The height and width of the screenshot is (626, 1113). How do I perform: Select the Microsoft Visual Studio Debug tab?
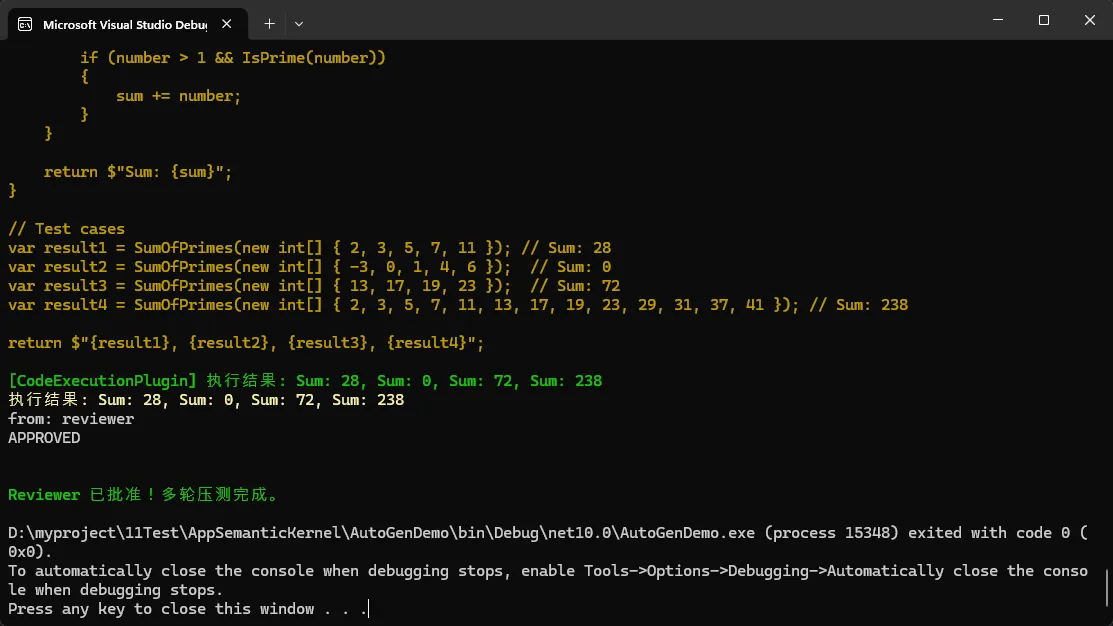[120, 24]
